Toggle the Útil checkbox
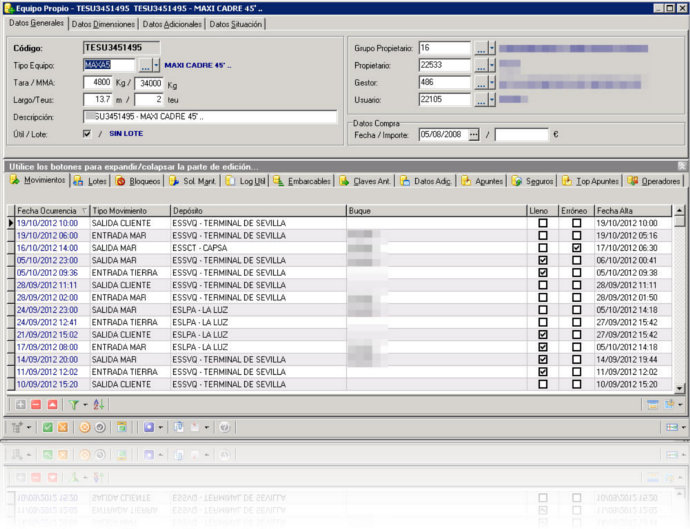 [x=87, y=133]
